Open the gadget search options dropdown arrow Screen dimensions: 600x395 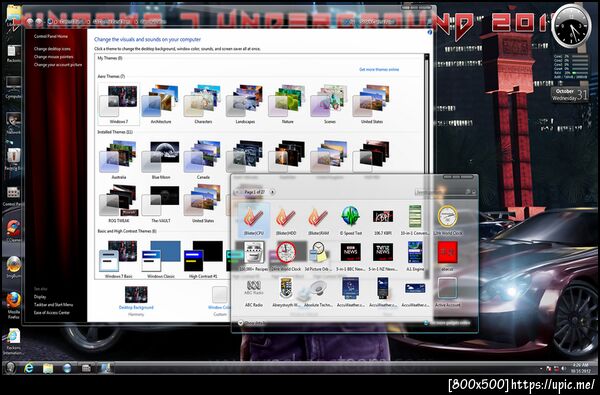click(x=474, y=192)
